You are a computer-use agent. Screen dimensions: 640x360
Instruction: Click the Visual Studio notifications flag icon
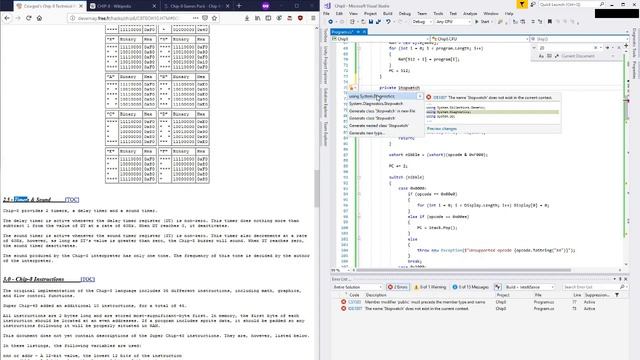522,4
